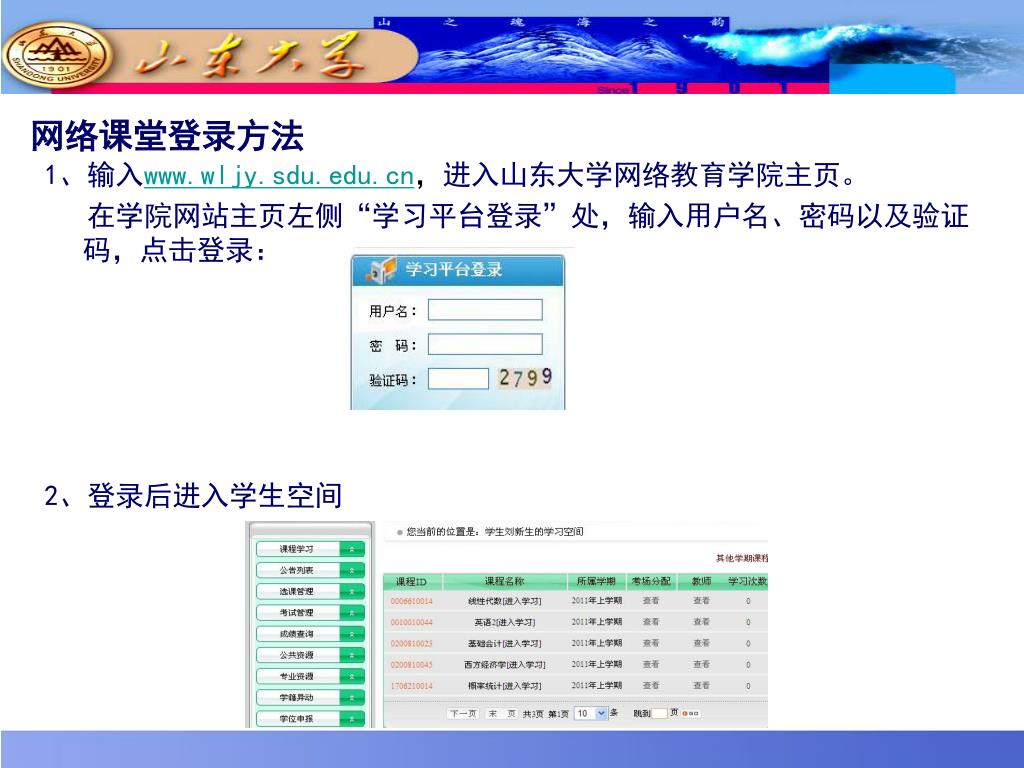Open the 概率统计[进入学习] course link
The image size is (1024, 768).
(505, 686)
